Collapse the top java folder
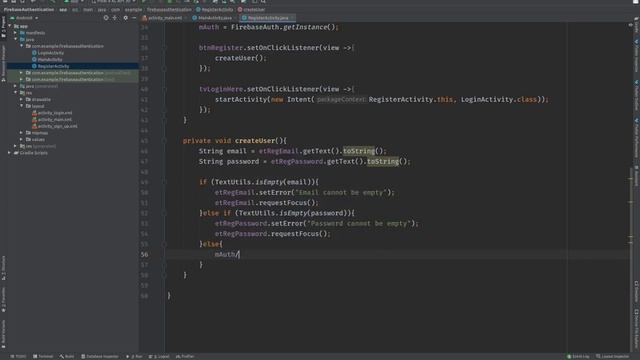The image size is (640, 360). coord(16,40)
